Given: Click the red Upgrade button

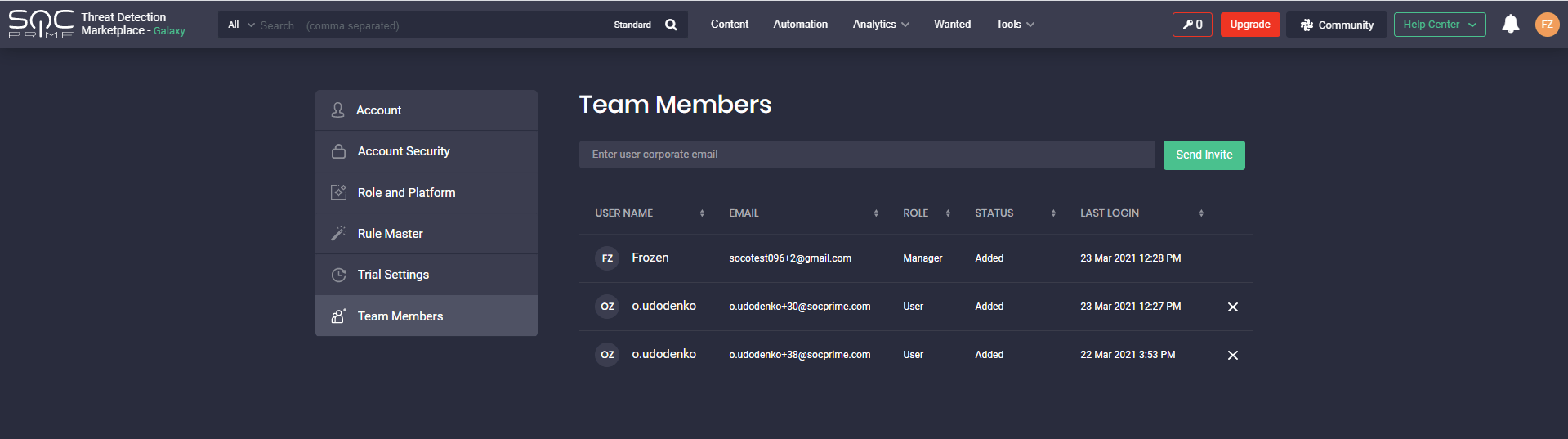Looking at the screenshot, I should (1249, 25).
